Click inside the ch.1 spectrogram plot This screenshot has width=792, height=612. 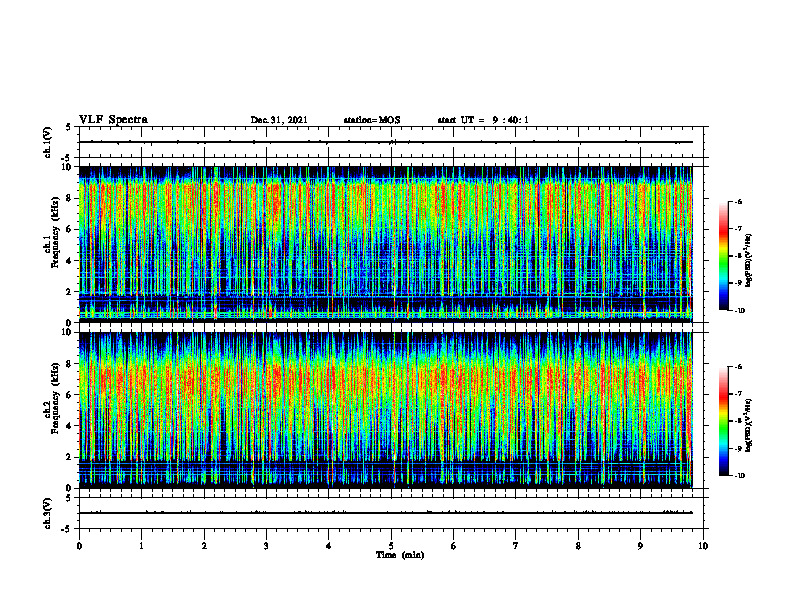(x=386, y=244)
